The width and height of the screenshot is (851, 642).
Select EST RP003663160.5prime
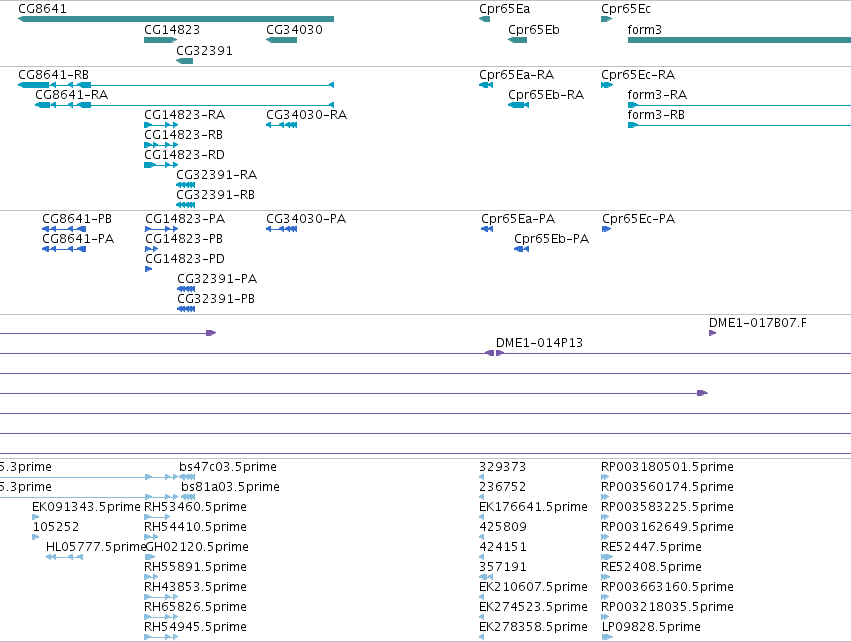(x=605, y=597)
